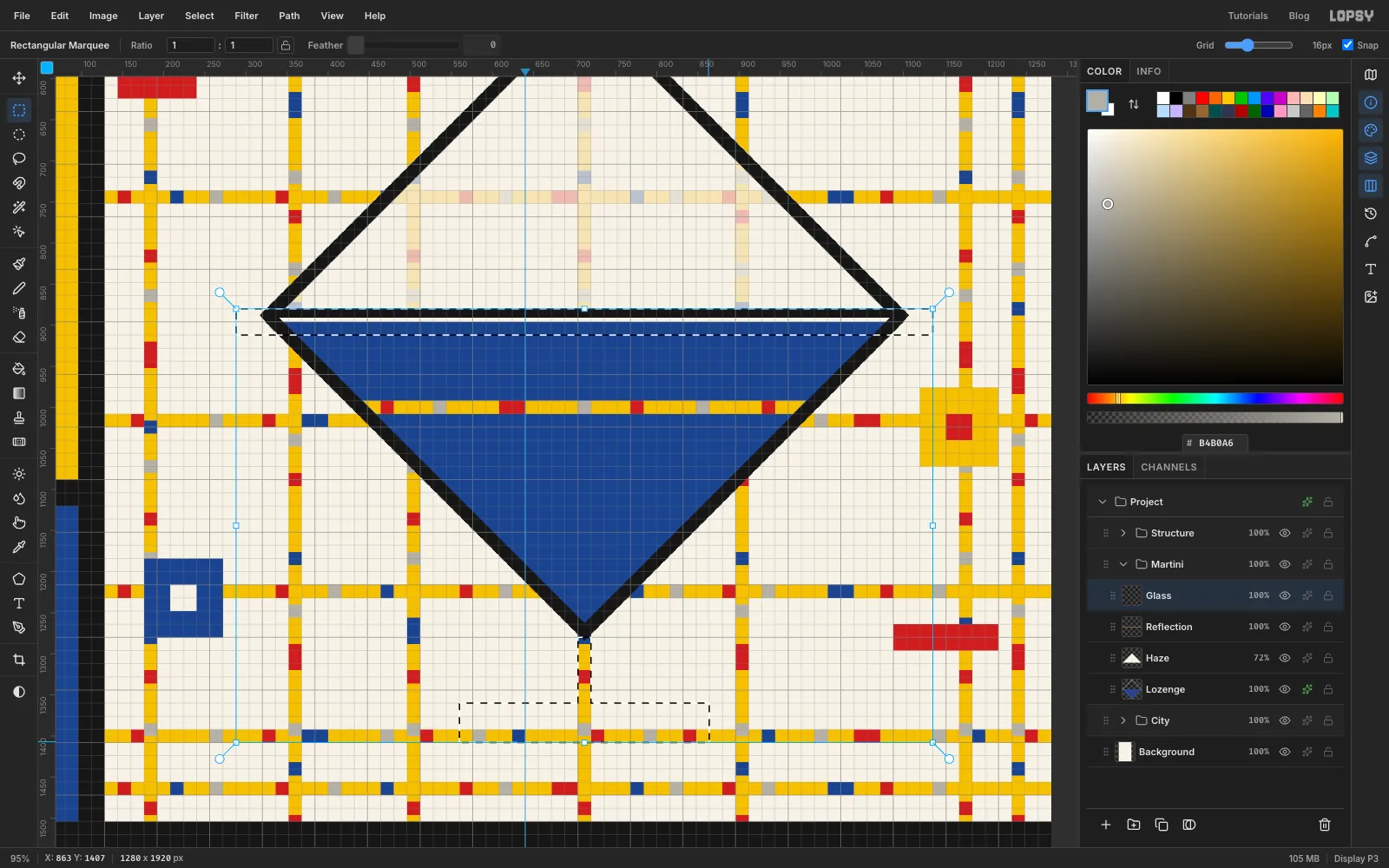Image resolution: width=1389 pixels, height=868 pixels.
Task: Swap foreground and background colors
Action: pyautogui.click(x=1134, y=104)
